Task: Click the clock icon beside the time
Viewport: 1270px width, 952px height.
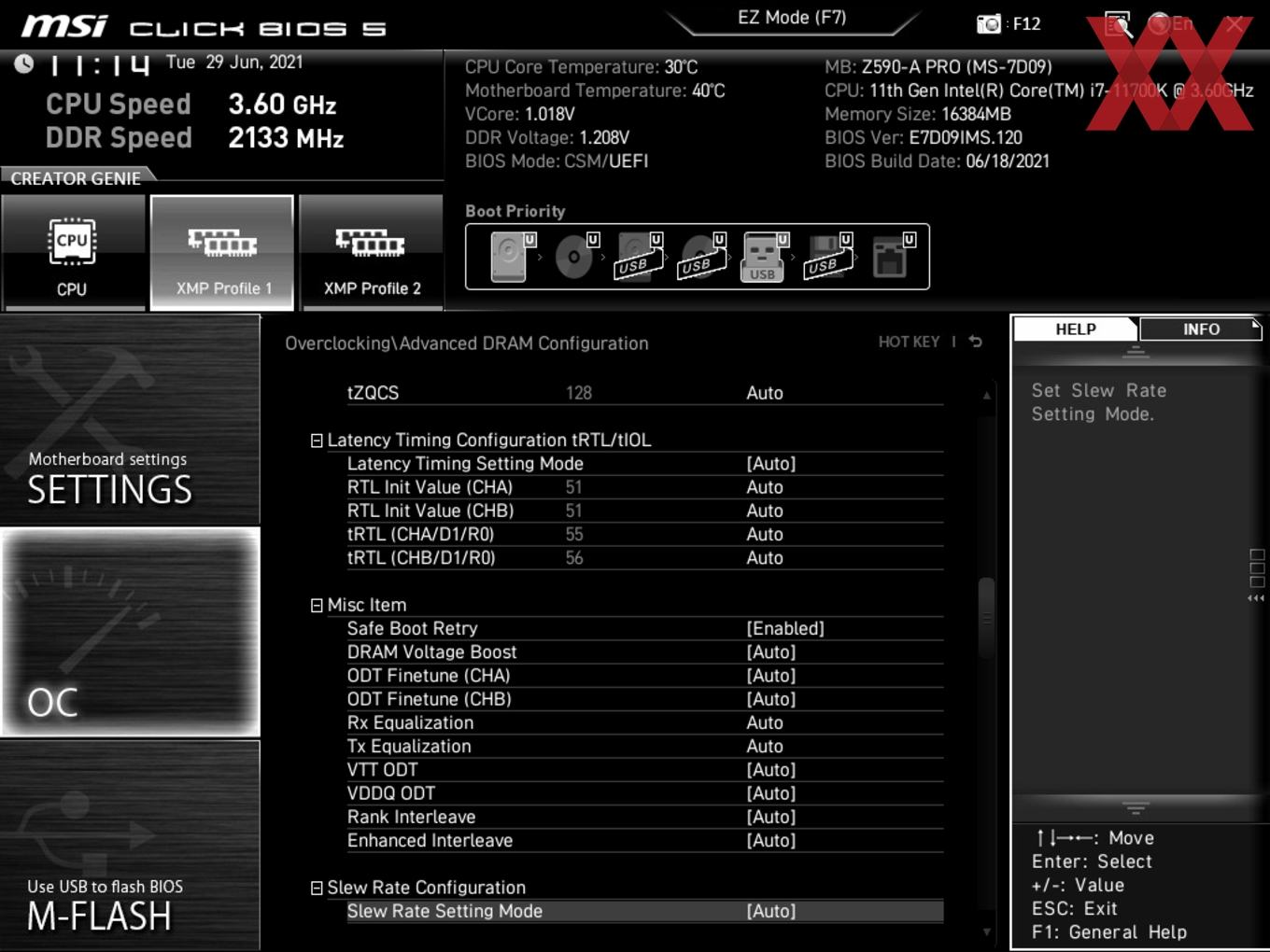Action: pos(24,63)
